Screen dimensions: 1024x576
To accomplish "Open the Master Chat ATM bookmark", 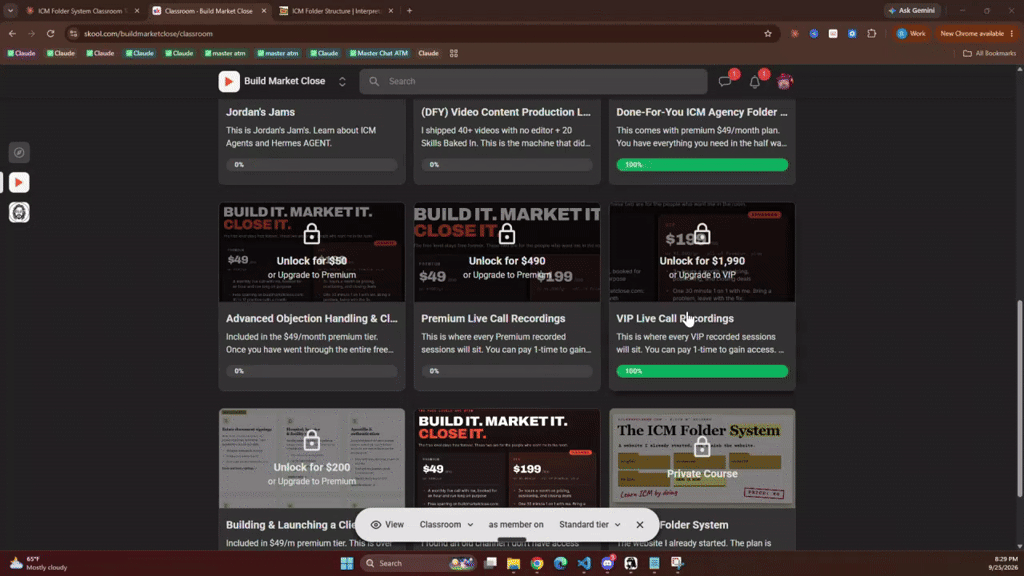I will (x=379, y=54).
